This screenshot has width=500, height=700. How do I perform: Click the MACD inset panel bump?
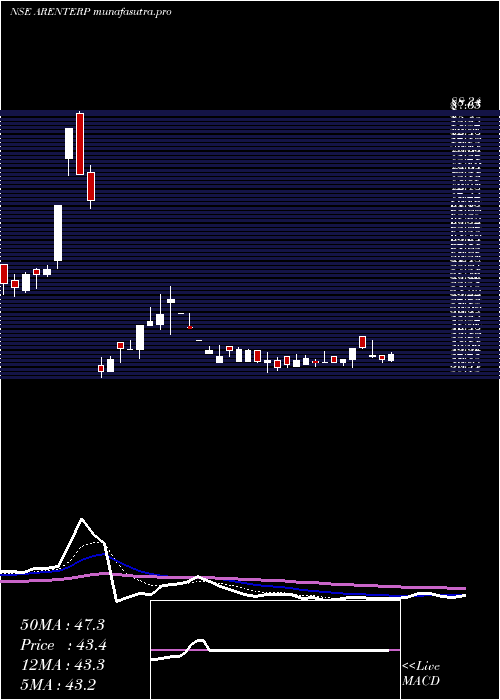[200, 645]
